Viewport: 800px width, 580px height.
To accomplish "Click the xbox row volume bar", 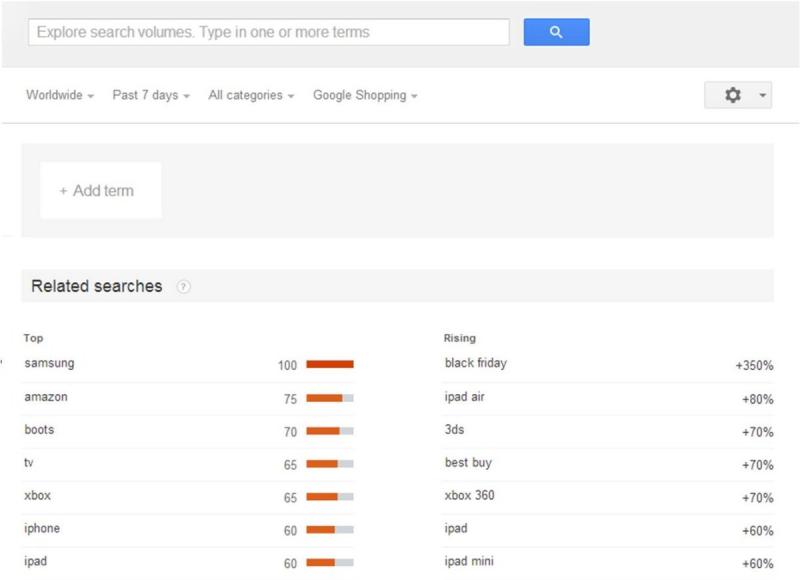I will [330, 497].
